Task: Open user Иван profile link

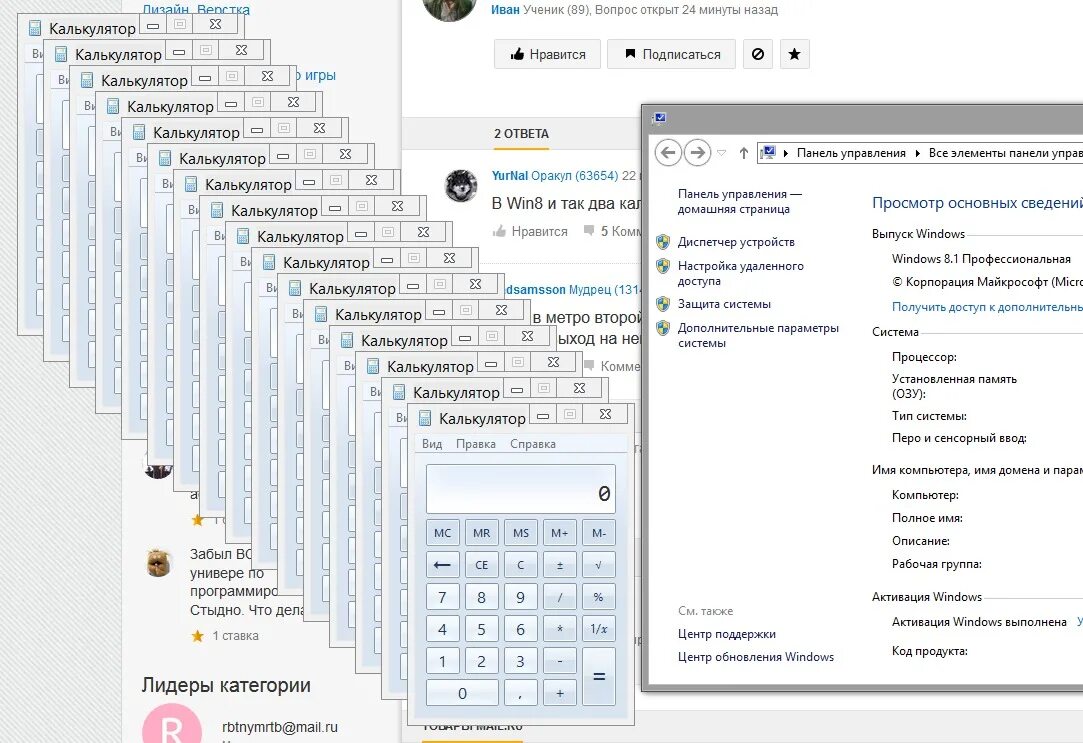Action: 505,10
